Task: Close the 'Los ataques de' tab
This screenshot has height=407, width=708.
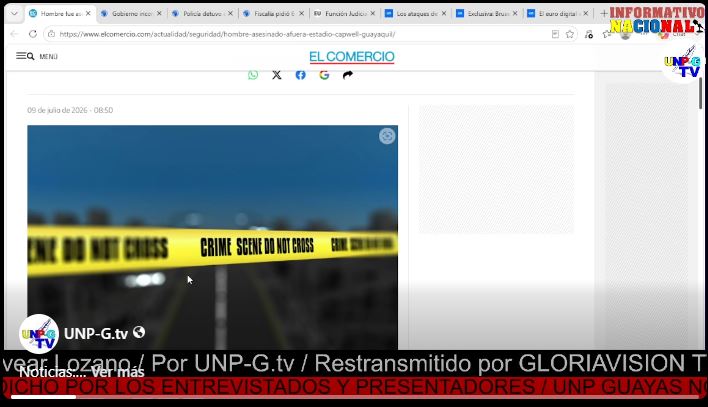Action: click(444, 14)
